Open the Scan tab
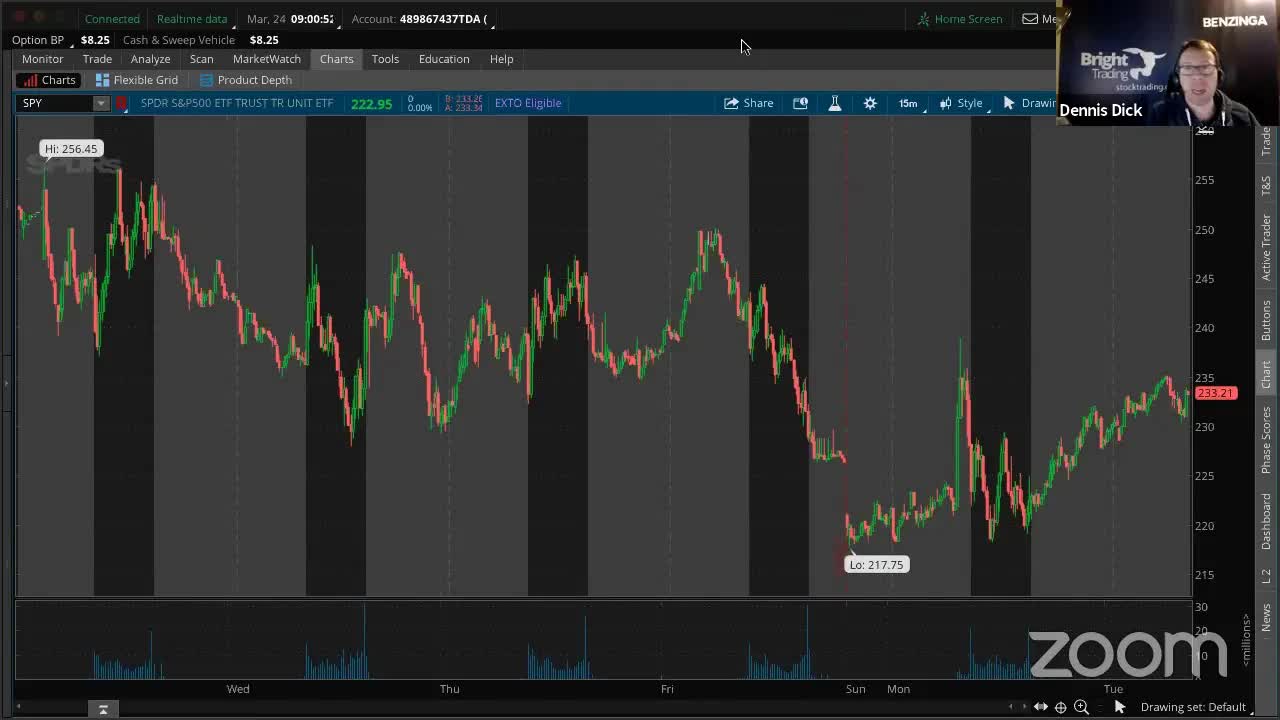This screenshot has width=1280, height=720. click(x=201, y=59)
